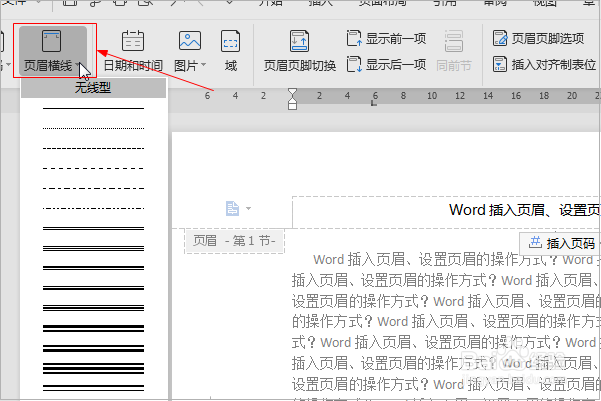This screenshot has width=601, height=401.
Task: Click the 同前节 same as previous button
Action: point(454,51)
